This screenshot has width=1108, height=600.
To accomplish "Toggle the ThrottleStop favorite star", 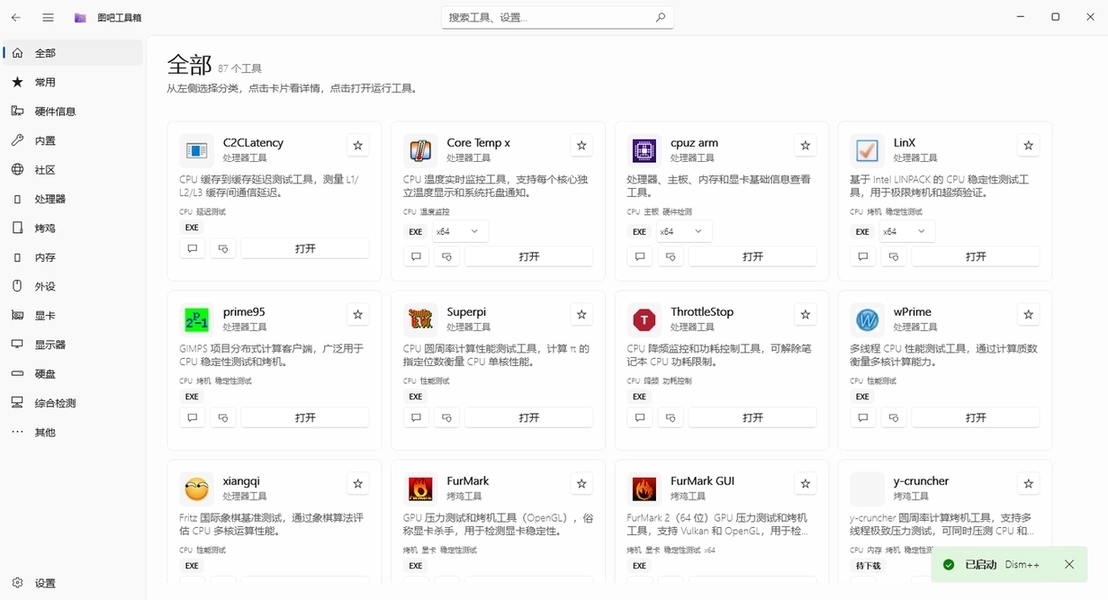I will (805, 314).
